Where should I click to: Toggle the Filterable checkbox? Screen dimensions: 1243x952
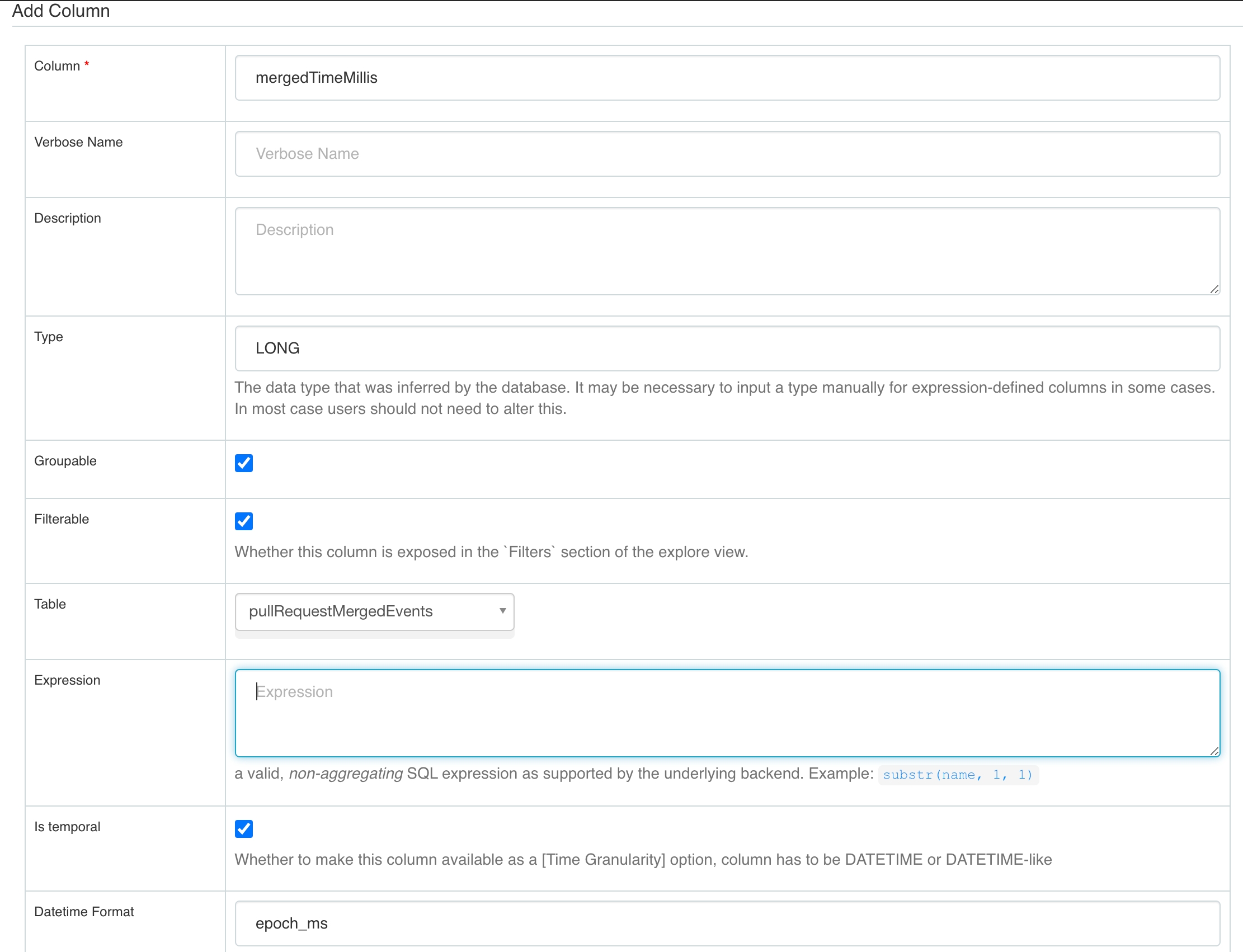point(244,521)
